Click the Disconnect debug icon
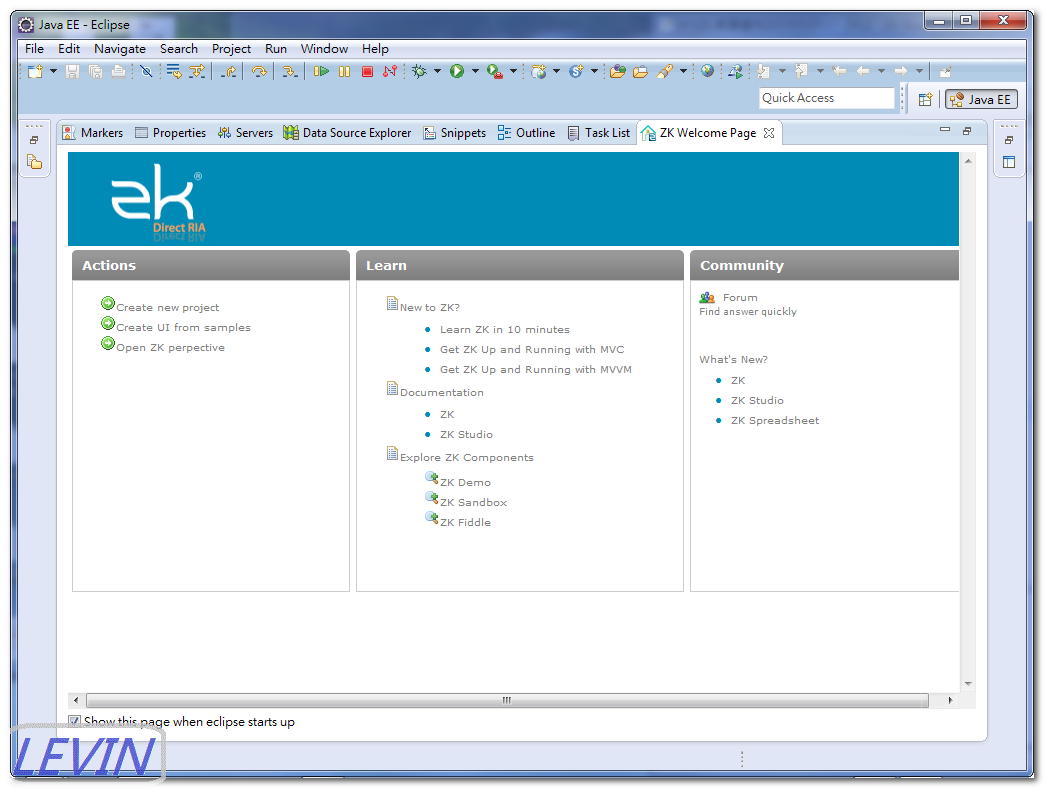The height and width of the screenshot is (789, 1045). [390, 71]
